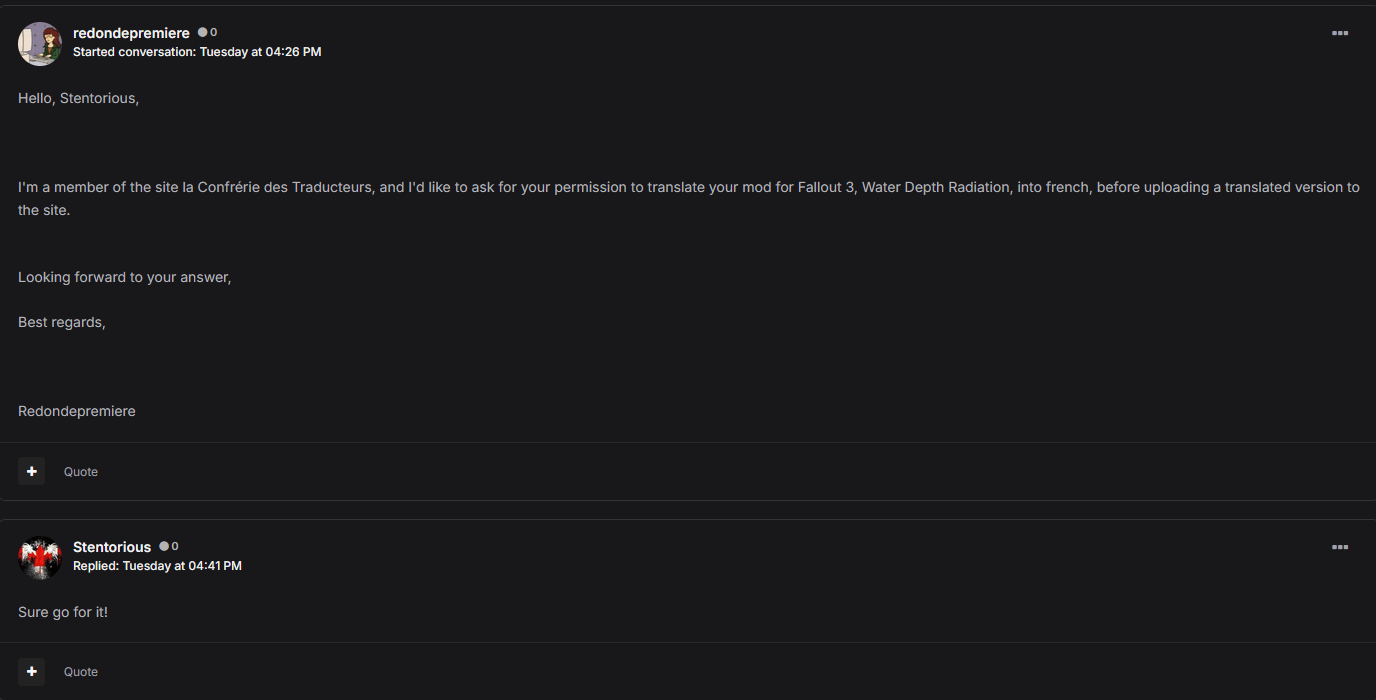1376x700 pixels.
Task: Open options menu for redondepremiere's message
Action: click(1340, 33)
